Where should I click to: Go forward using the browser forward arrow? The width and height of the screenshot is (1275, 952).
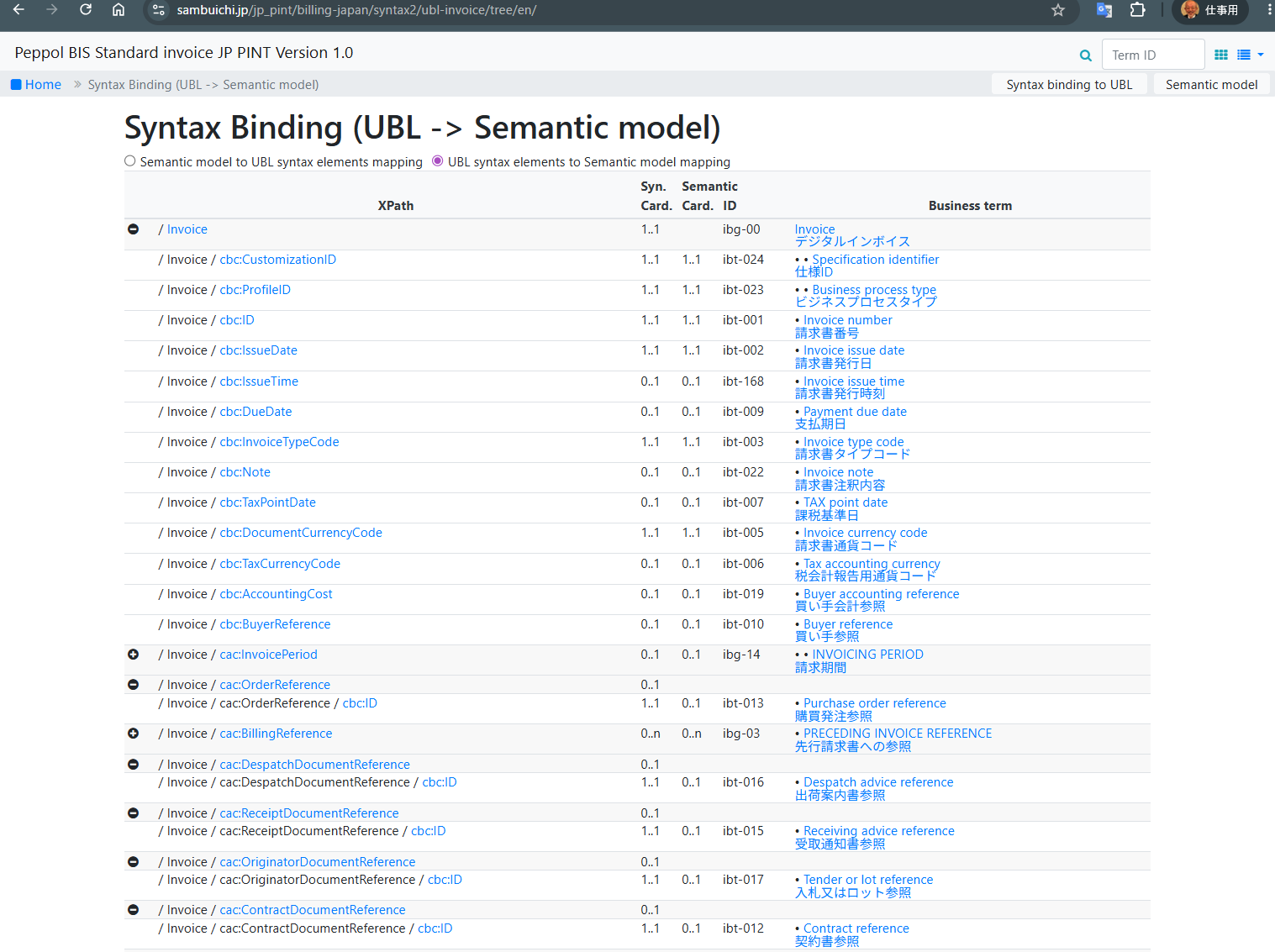(52, 10)
